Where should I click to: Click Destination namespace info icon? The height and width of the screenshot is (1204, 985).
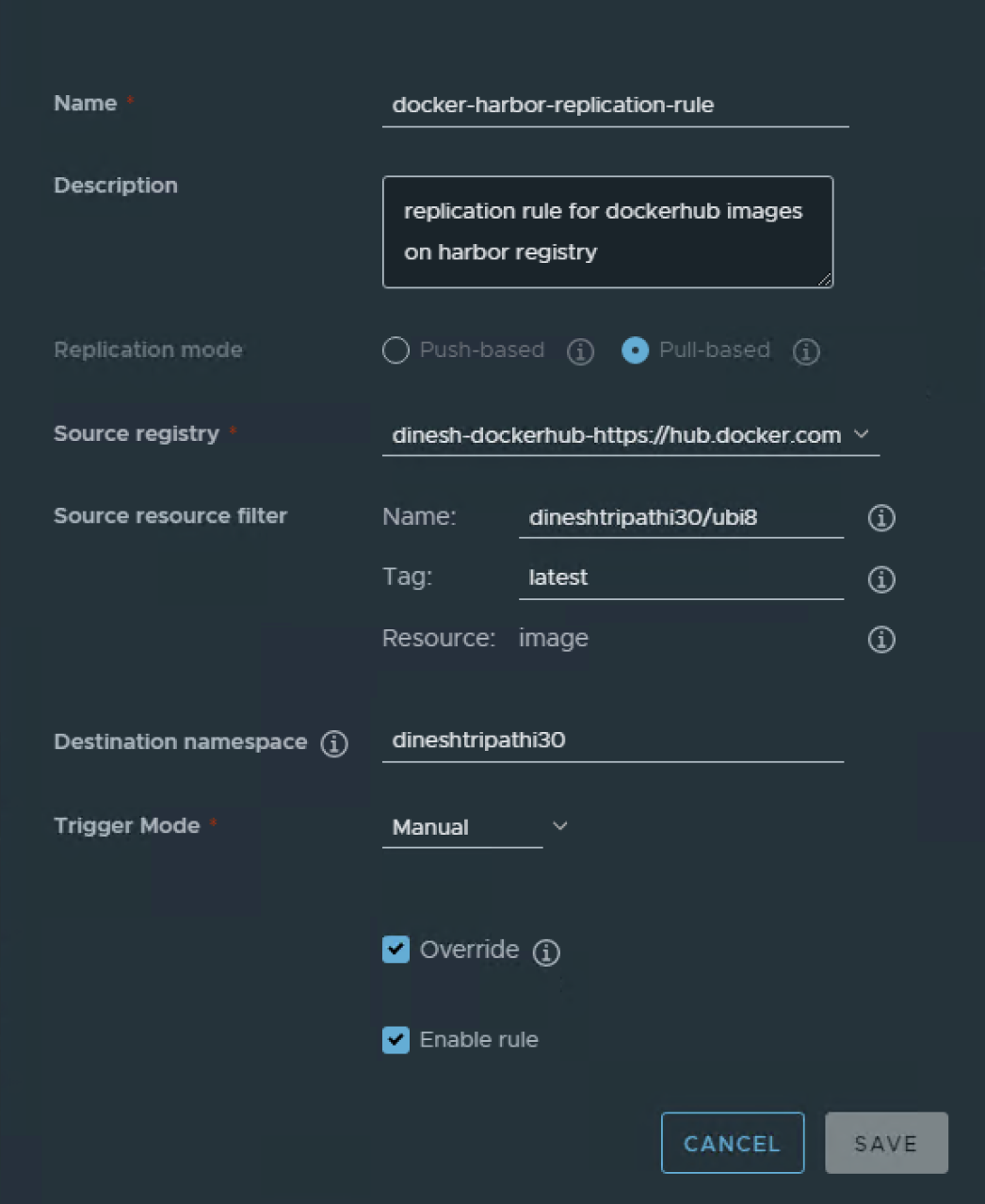pos(334,743)
